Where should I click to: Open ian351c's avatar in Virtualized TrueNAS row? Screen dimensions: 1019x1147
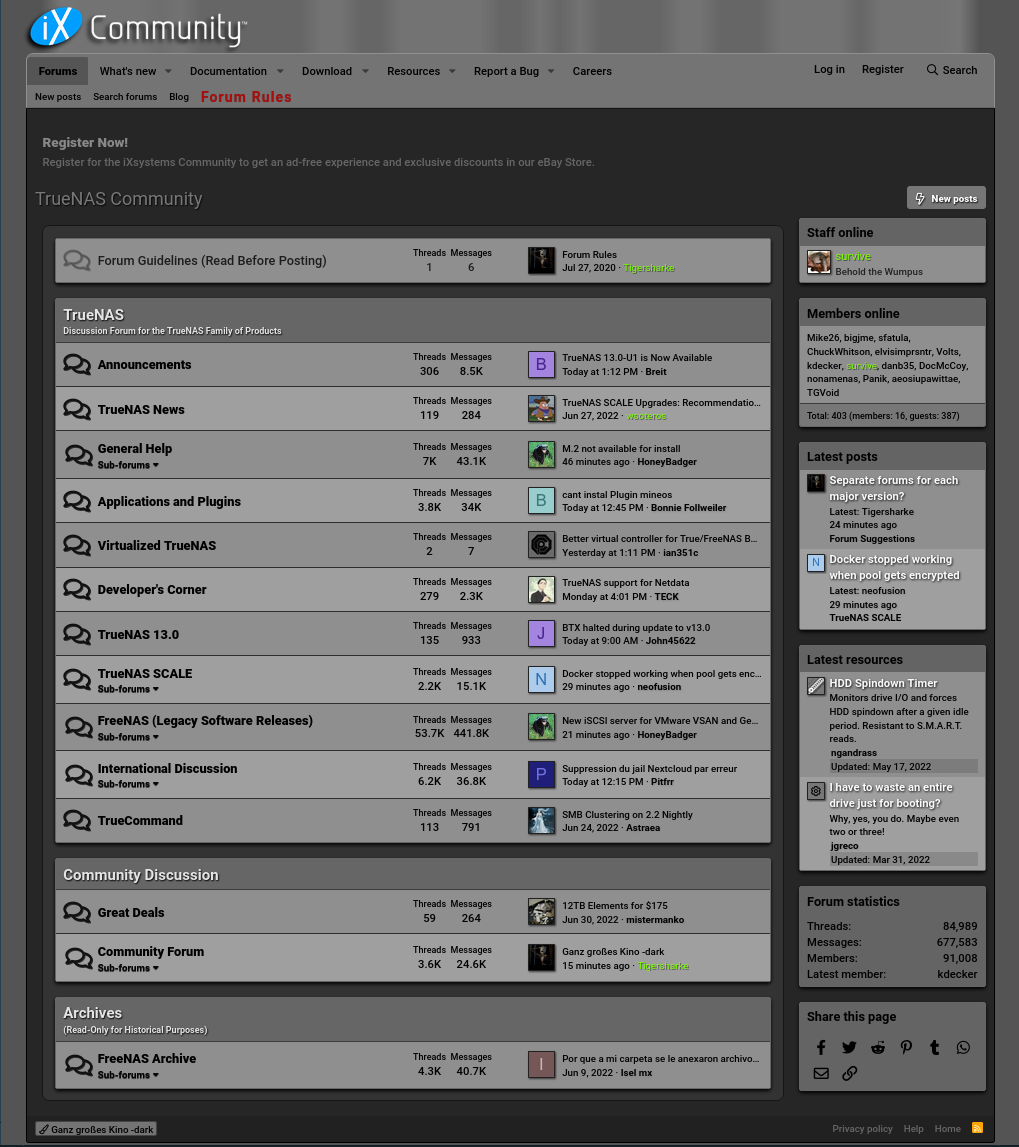[x=541, y=545]
